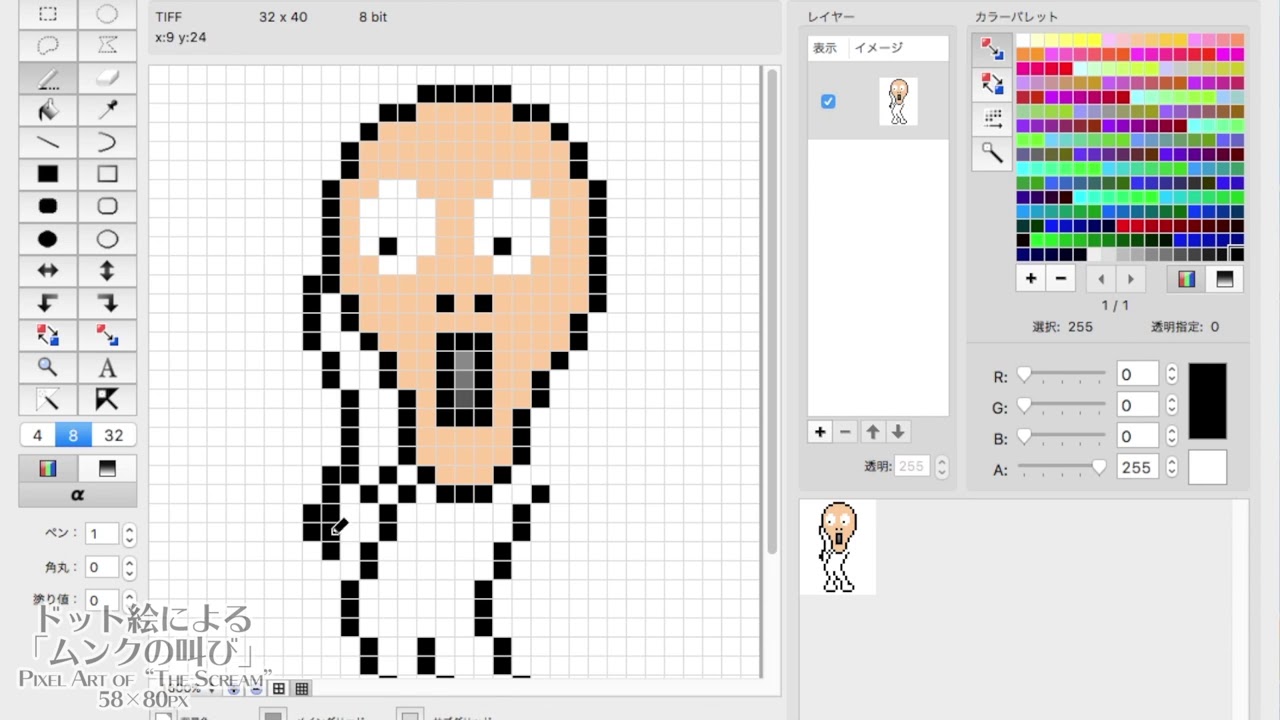The width and height of the screenshot is (1280, 720).
Task: Click the horizontal flip arrow tool
Action: point(47,271)
